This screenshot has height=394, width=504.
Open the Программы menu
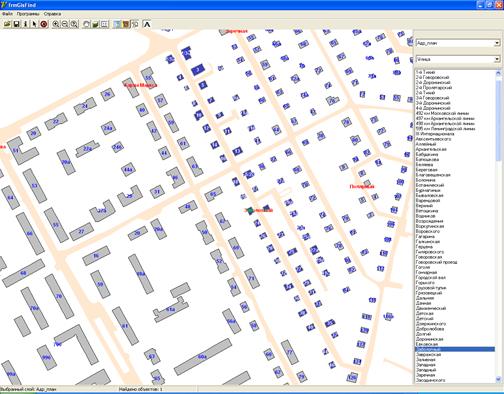pos(28,14)
